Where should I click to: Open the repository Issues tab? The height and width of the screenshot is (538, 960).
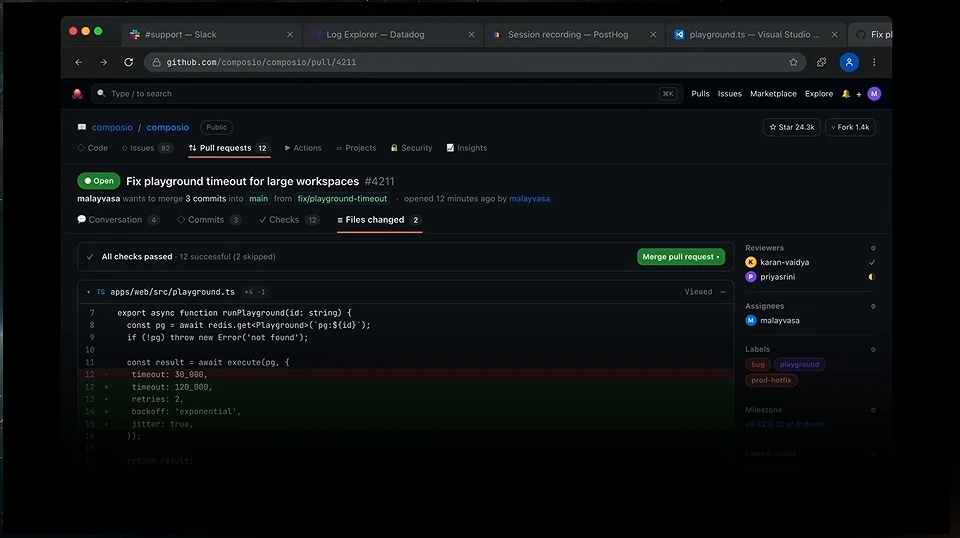[x=147, y=148]
